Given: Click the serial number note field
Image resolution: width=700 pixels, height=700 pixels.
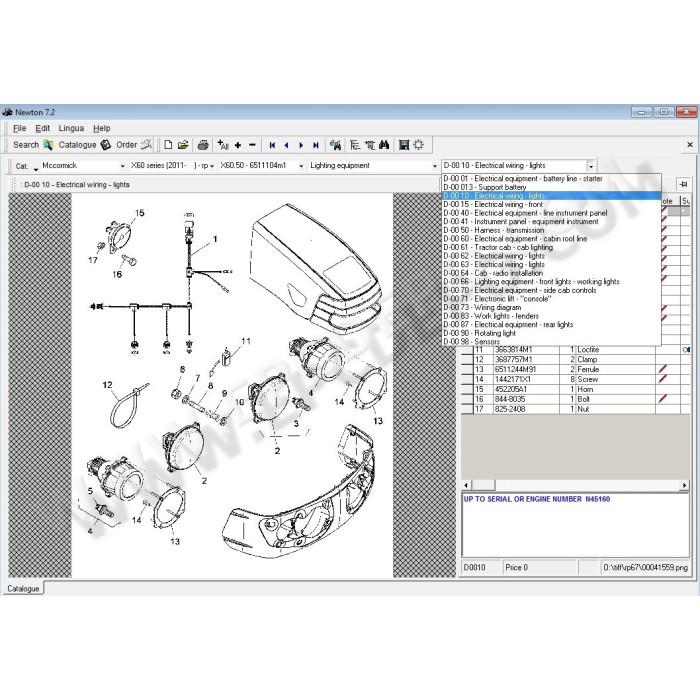Looking at the screenshot, I should pyautogui.click(x=576, y=525).
